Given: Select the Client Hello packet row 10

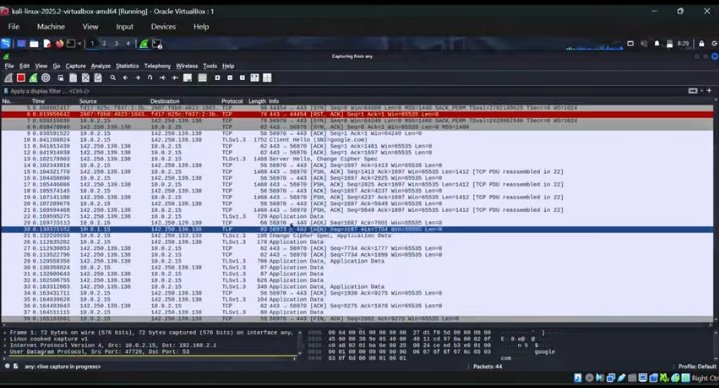Looking at the screenshot, I should coord(357,139).
